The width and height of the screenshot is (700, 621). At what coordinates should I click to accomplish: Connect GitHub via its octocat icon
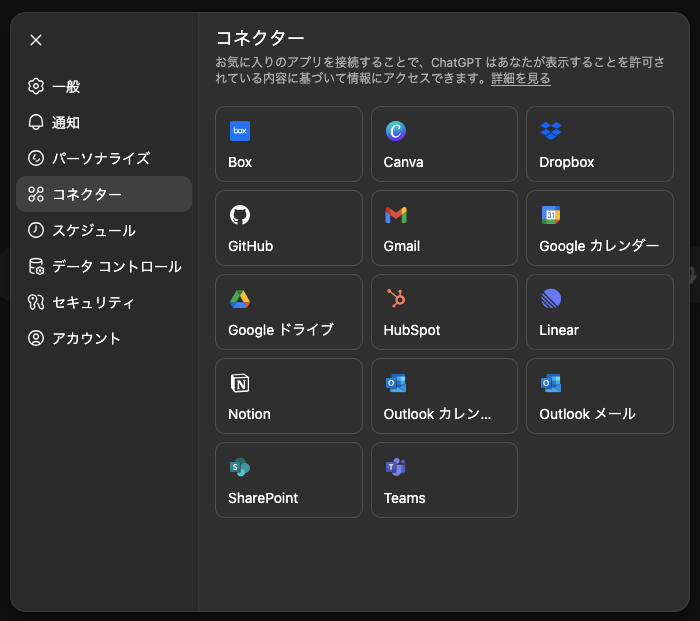point(240,215)
